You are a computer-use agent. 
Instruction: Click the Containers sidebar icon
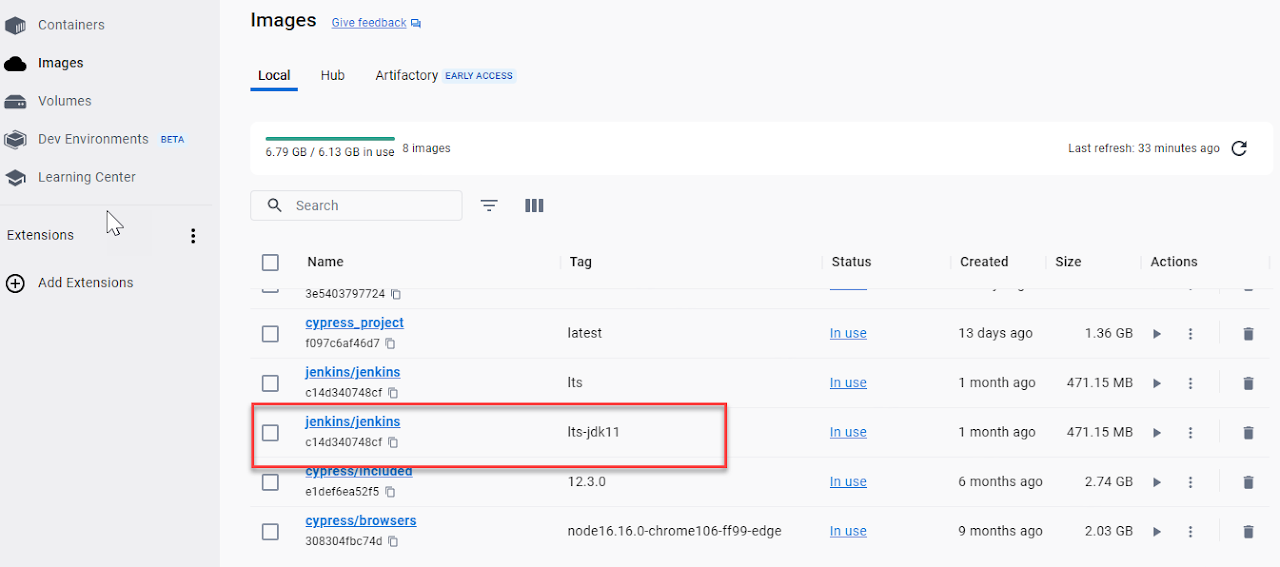(x=15, y=25)
